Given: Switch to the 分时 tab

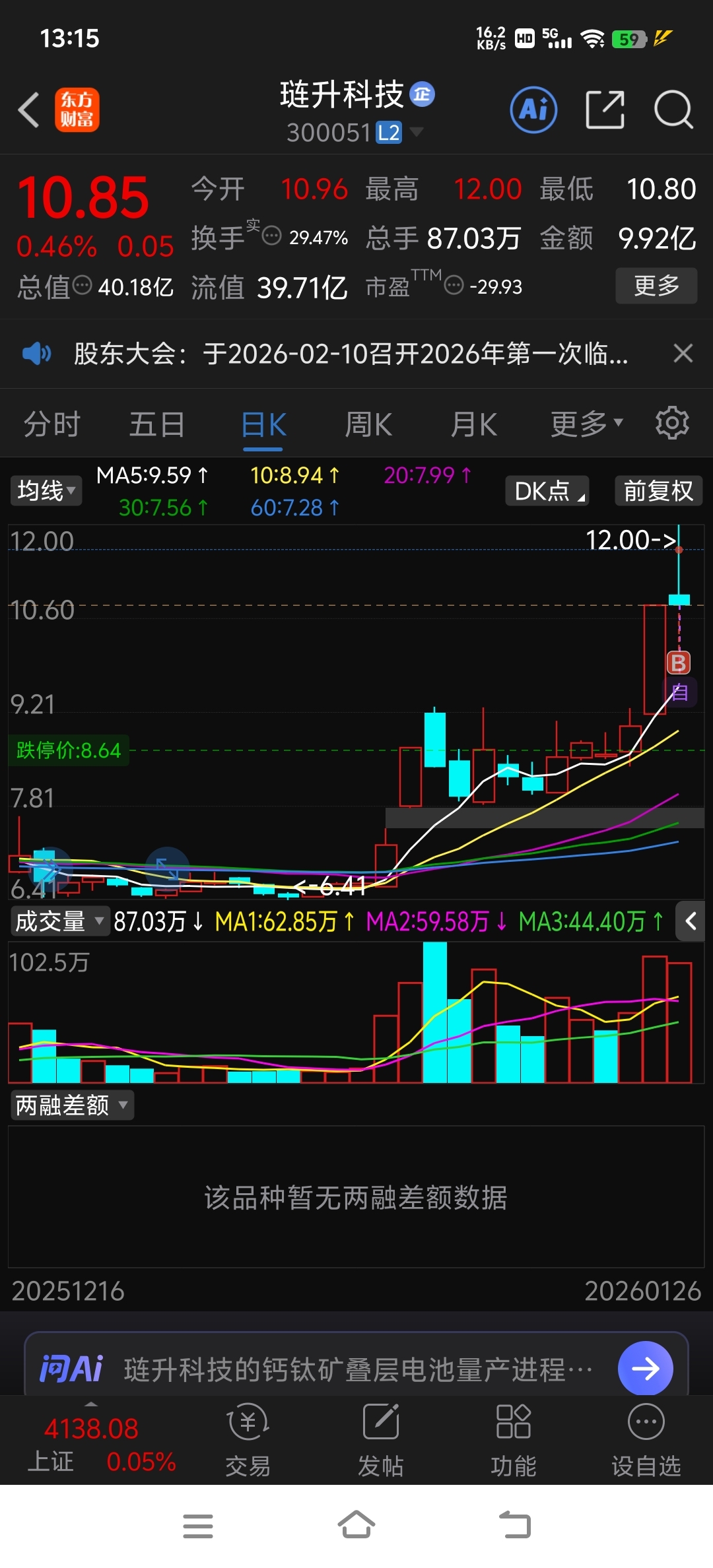Looking at the screenshot, I should point(52,424).
